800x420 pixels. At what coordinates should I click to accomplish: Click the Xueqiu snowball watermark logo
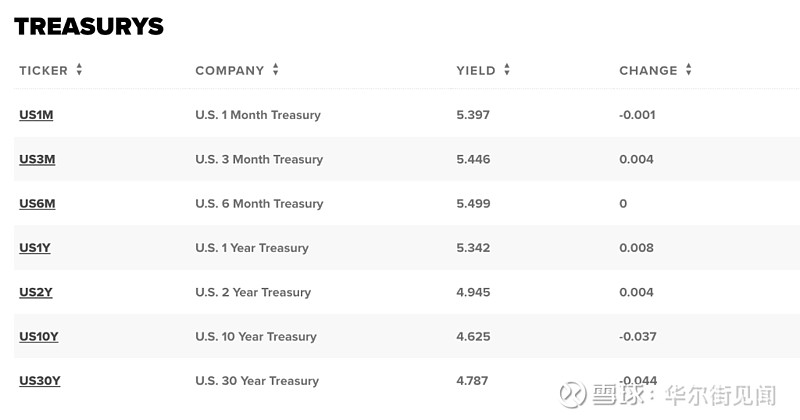coord(573,395)
